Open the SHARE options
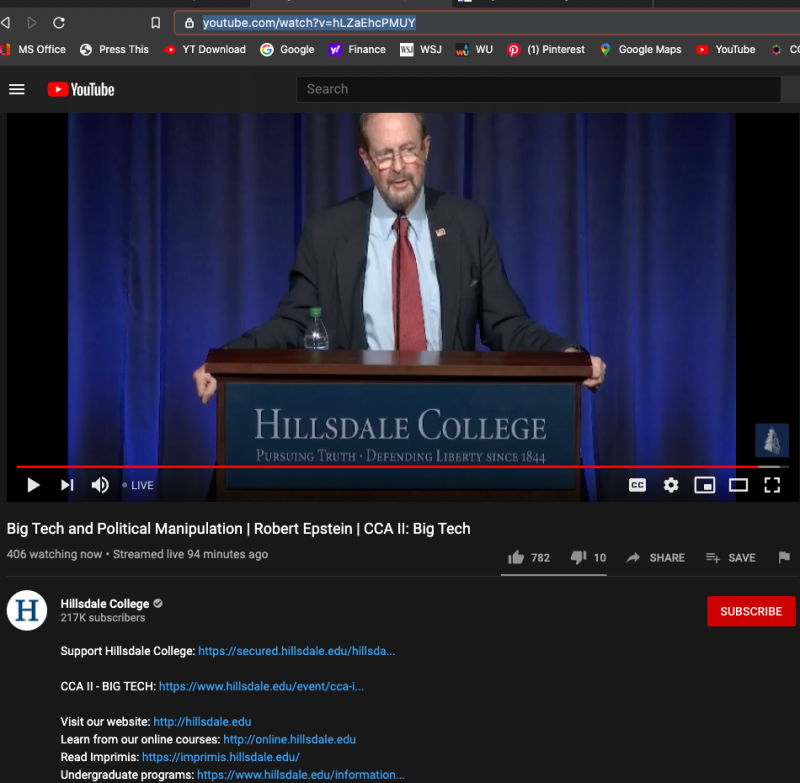Image resolution: width=800 pixels, height=783 pixels. pos(655,557)
